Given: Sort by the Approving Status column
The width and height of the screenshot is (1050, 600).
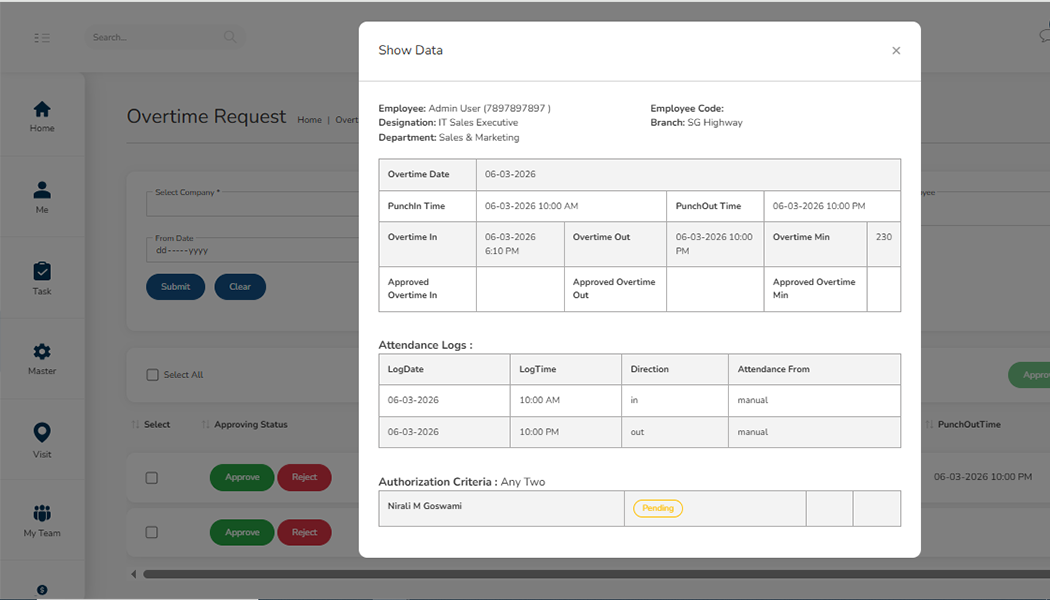Looking at the screenshot, I should (250, 425).
